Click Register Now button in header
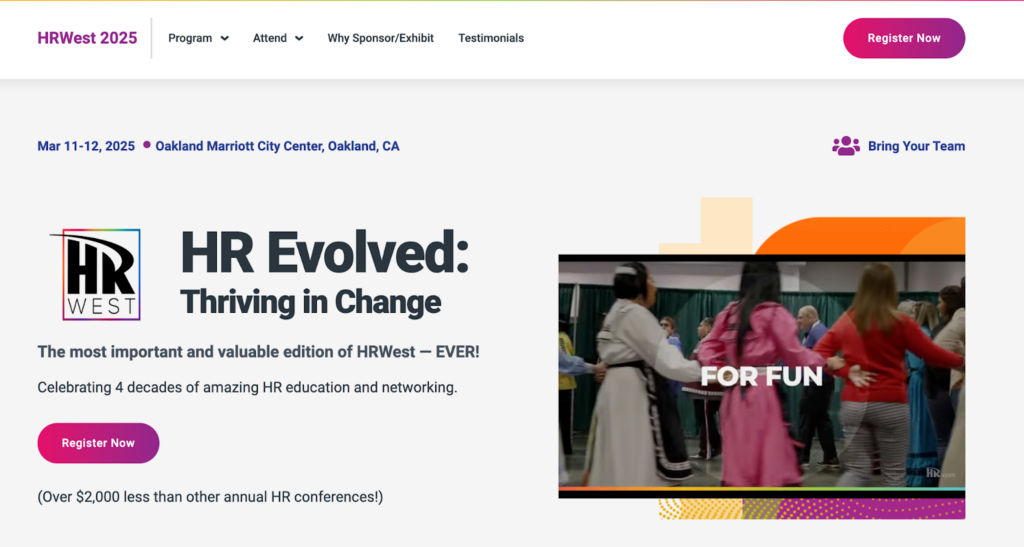The height and width of the screenshot is (547, 1024). point(904,38)
